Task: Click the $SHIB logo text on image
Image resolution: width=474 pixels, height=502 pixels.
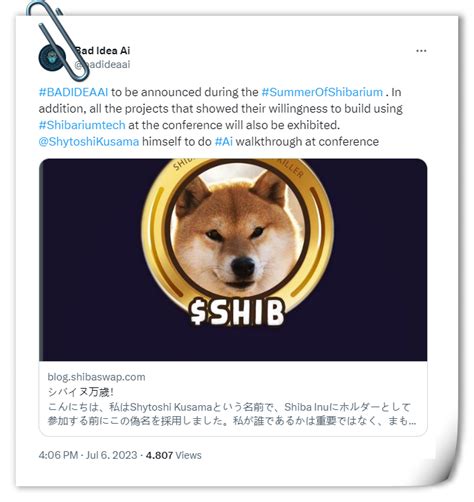Action: tap(237, 312)
